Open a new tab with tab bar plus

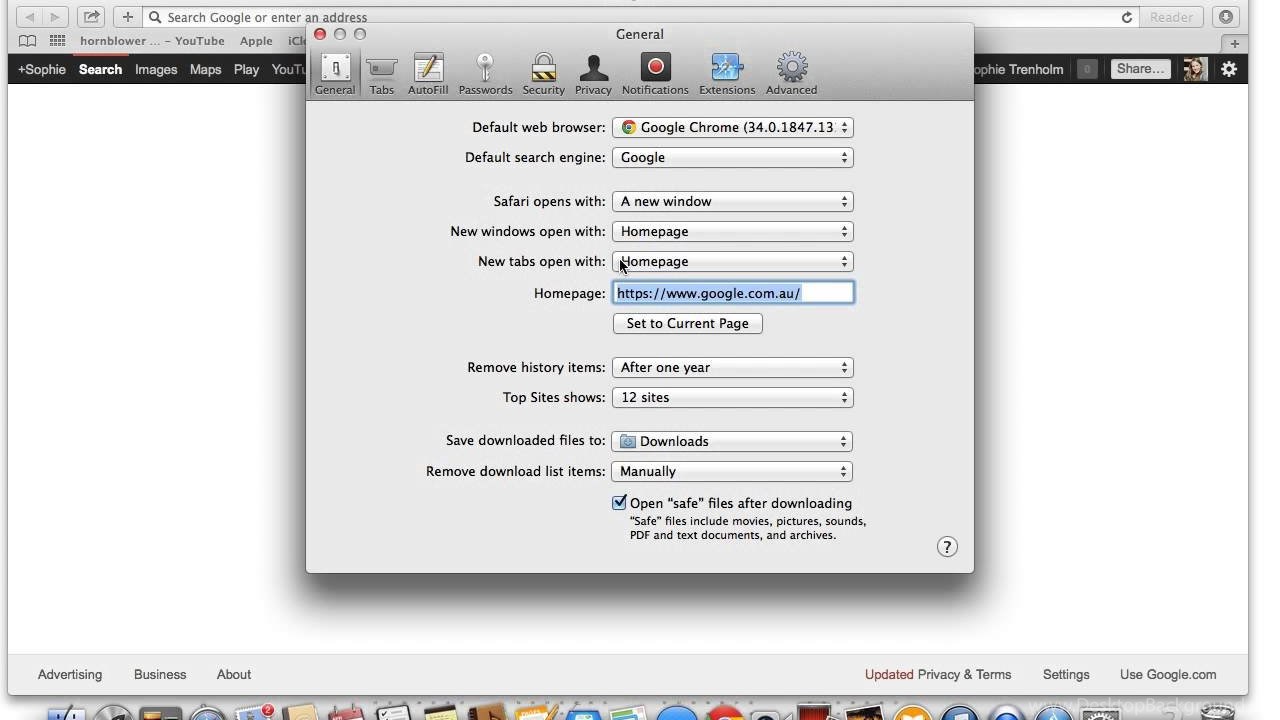coord(1235,43)
